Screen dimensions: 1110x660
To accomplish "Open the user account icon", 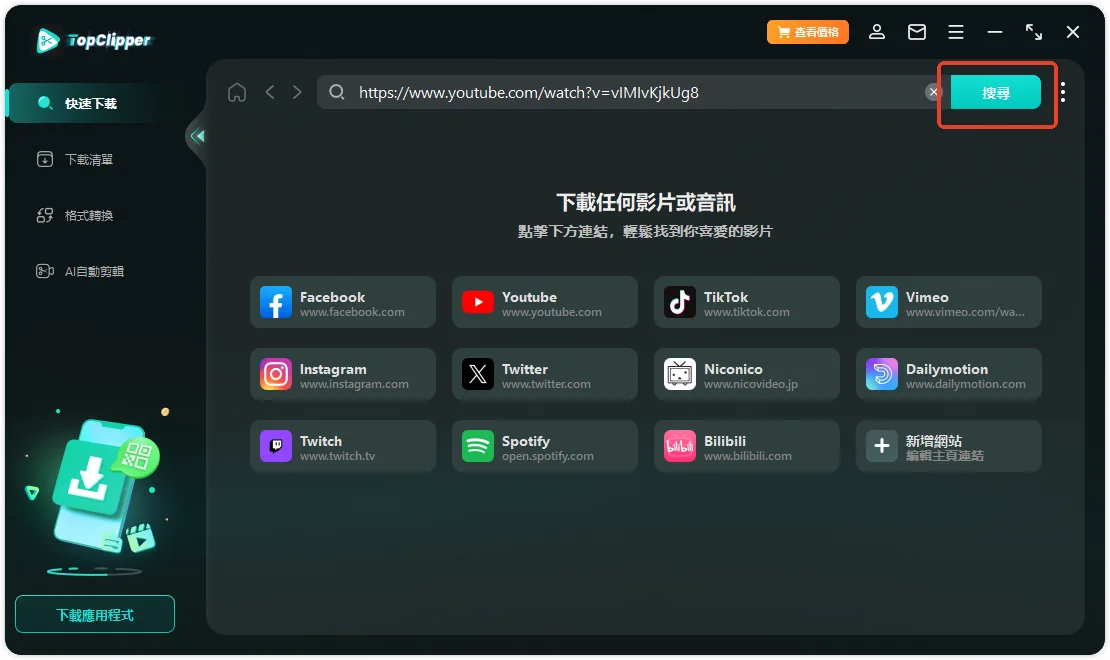I will point(876,32).
